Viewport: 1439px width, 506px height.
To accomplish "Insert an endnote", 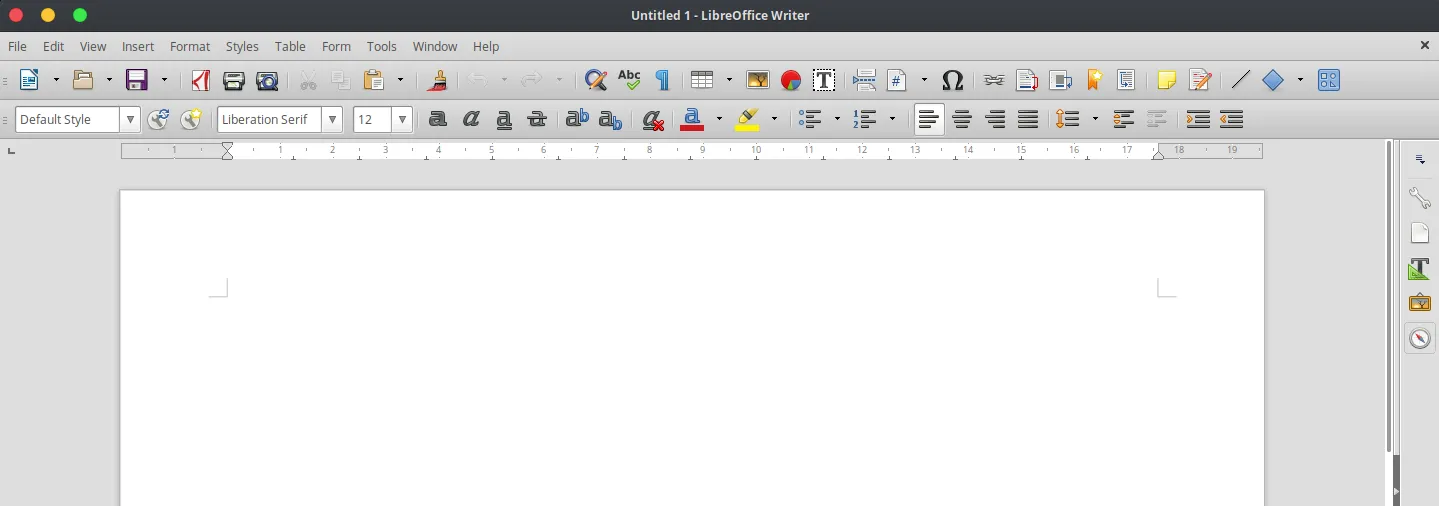I will (x=1060, y=80).
